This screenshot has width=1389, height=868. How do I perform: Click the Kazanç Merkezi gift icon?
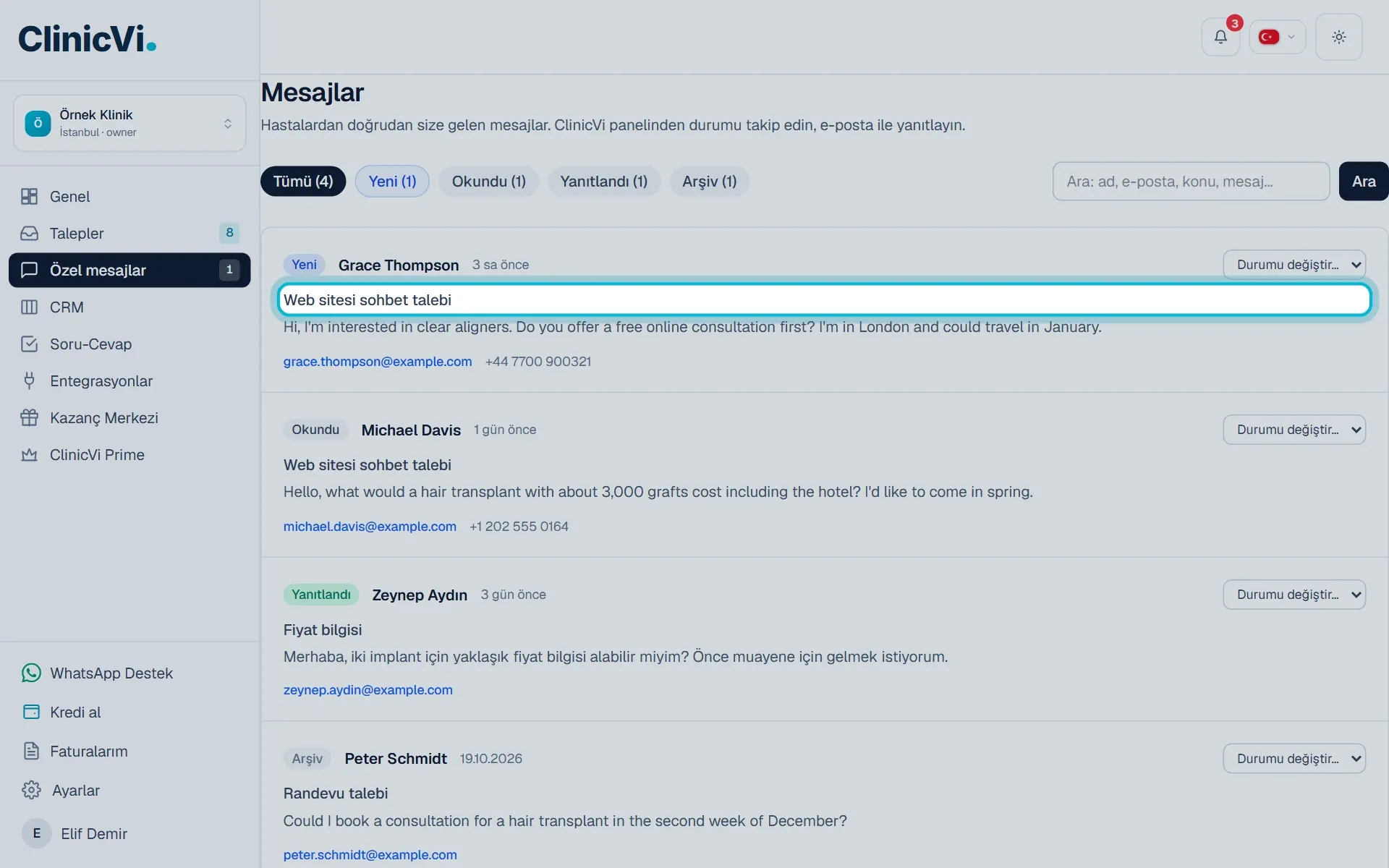coord(29,418)
